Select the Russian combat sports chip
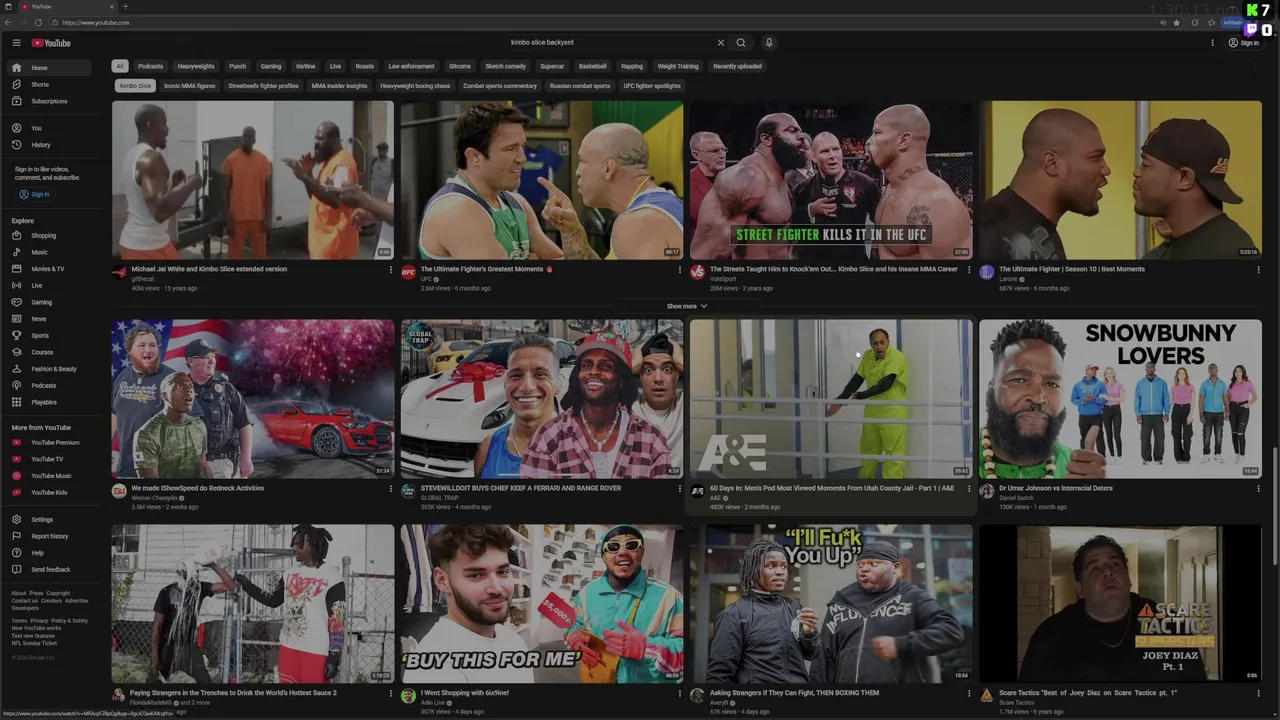Image resolution: width=1280 pixels, height=720 pixels. [x=580, y=86]
